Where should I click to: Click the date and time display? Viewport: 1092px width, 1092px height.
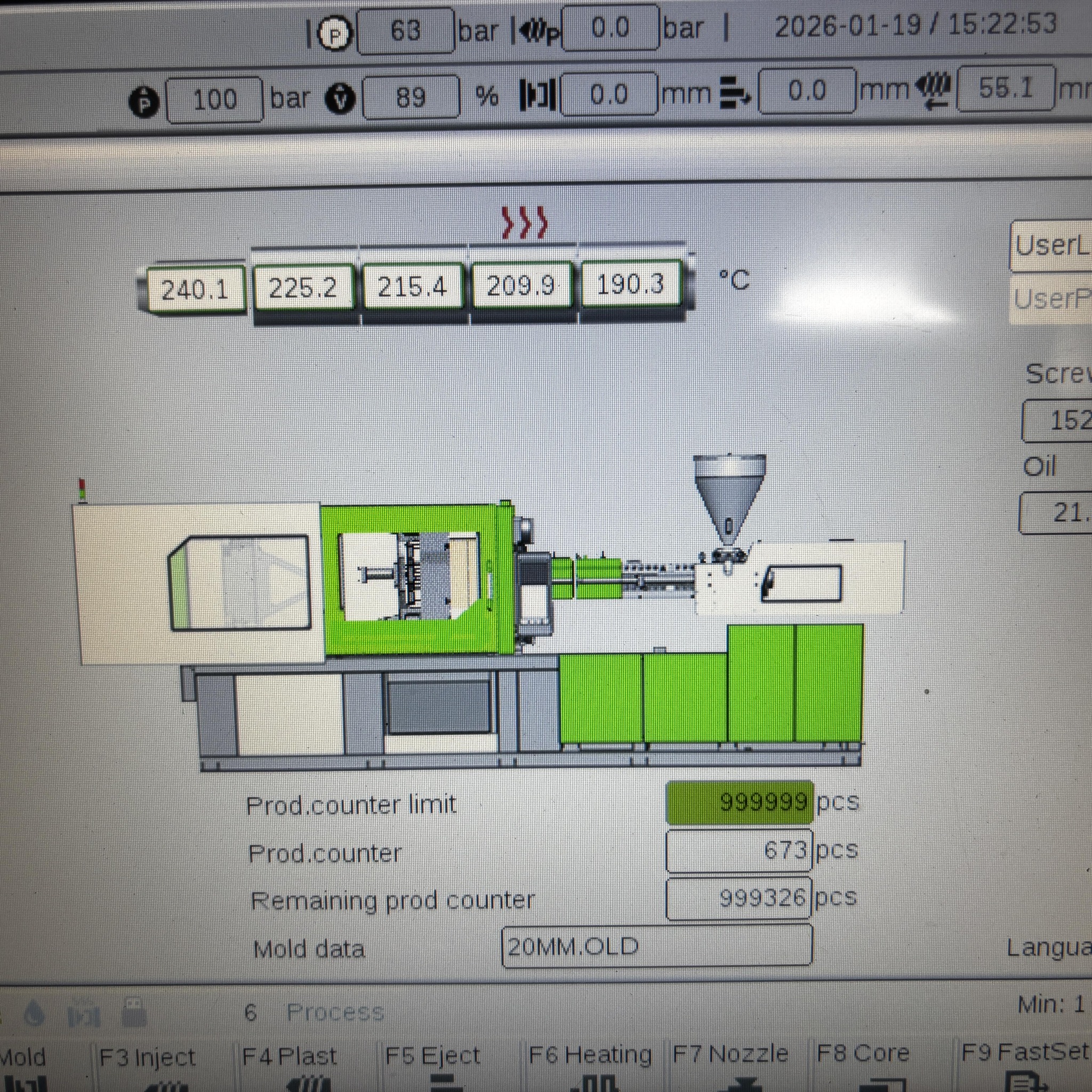pos(916,26)
